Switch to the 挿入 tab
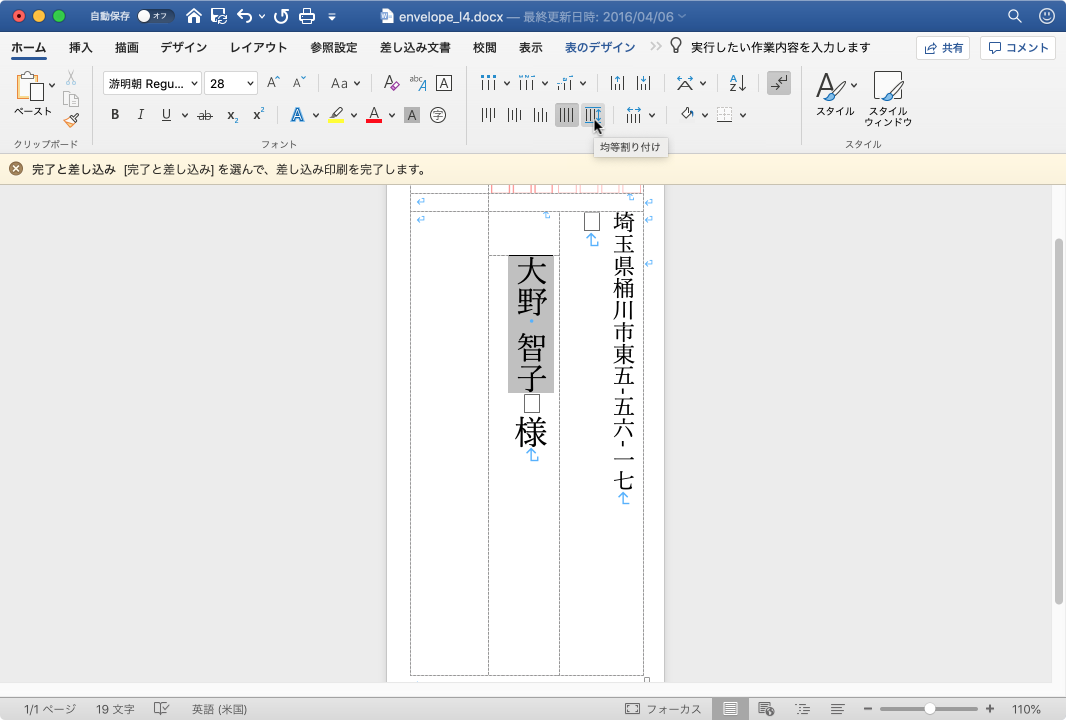The width and height of the screenshot is (1066, 720). click(80, 48)
